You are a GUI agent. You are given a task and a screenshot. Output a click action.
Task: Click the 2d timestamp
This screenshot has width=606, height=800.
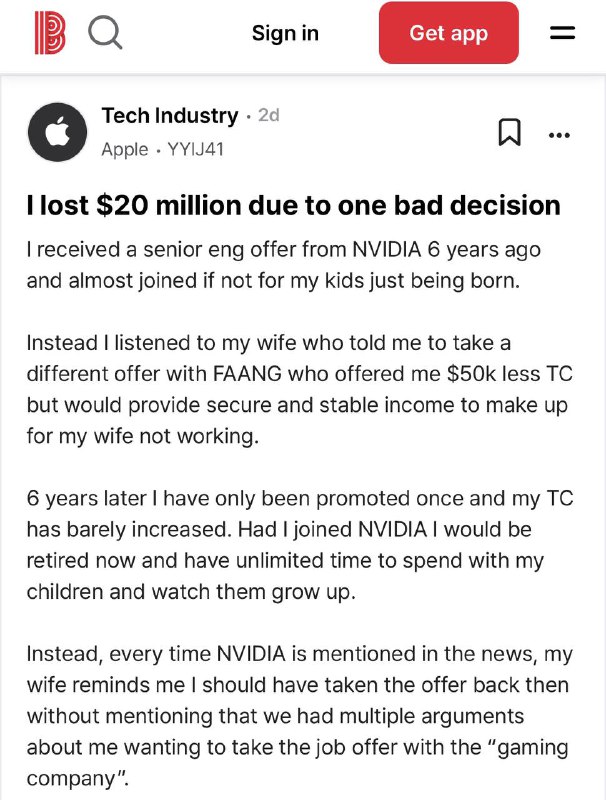269,115
